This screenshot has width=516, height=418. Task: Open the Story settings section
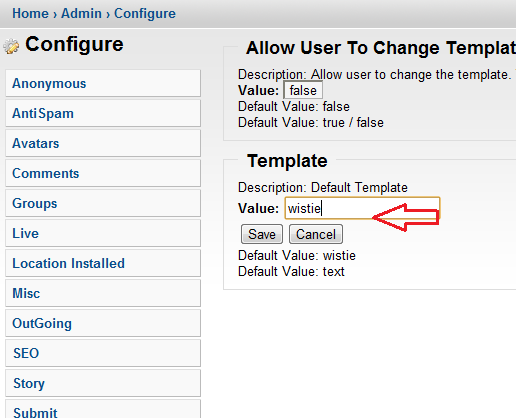(103, 383)
